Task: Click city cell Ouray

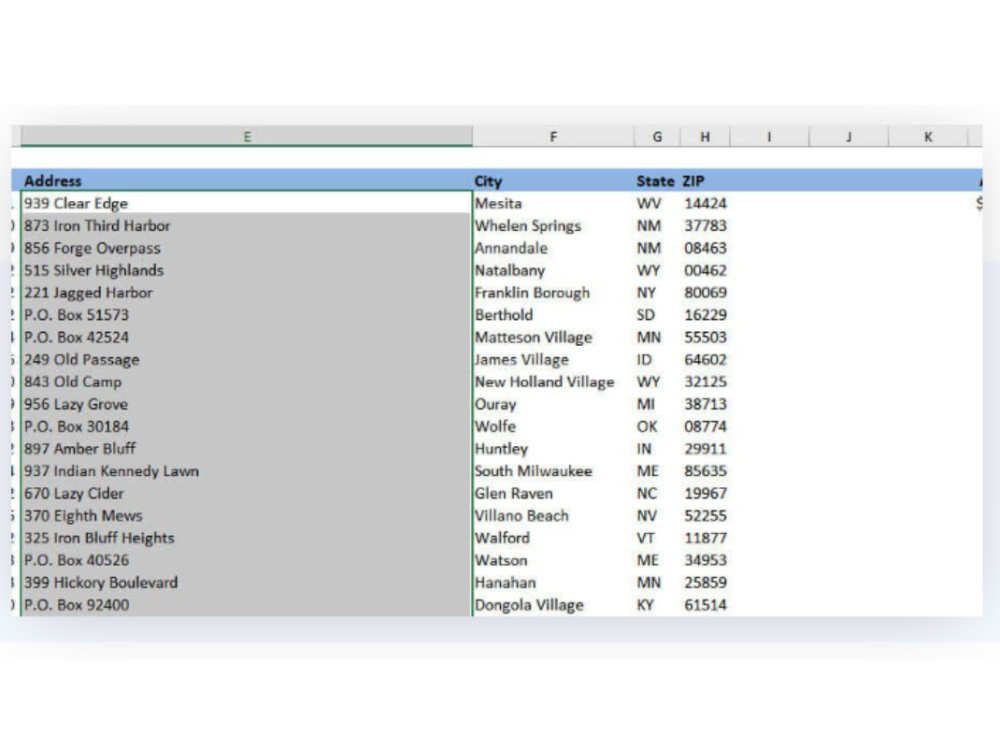Action: (553, 404)
